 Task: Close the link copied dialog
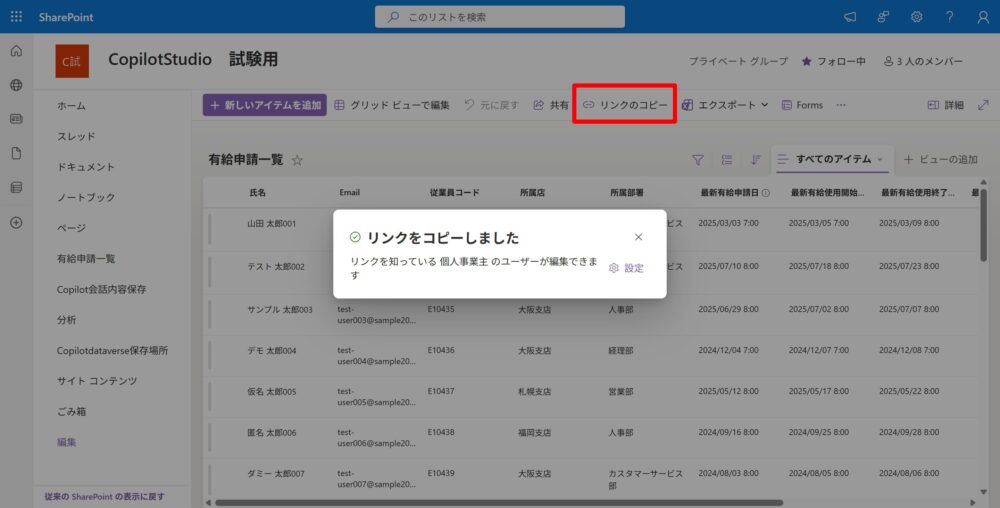639,237
